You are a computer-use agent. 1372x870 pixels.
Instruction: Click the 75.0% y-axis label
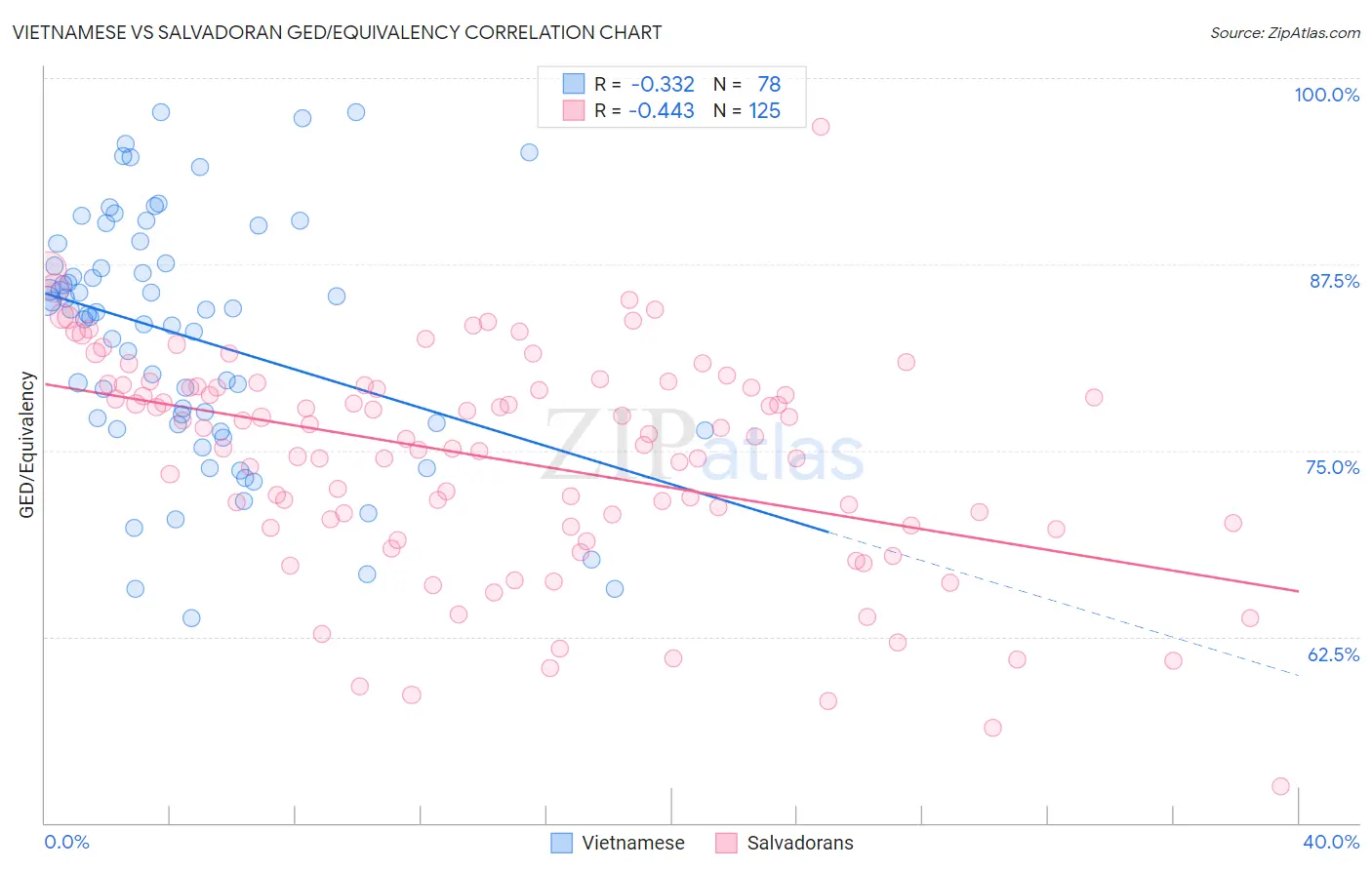pos(1333,467)
